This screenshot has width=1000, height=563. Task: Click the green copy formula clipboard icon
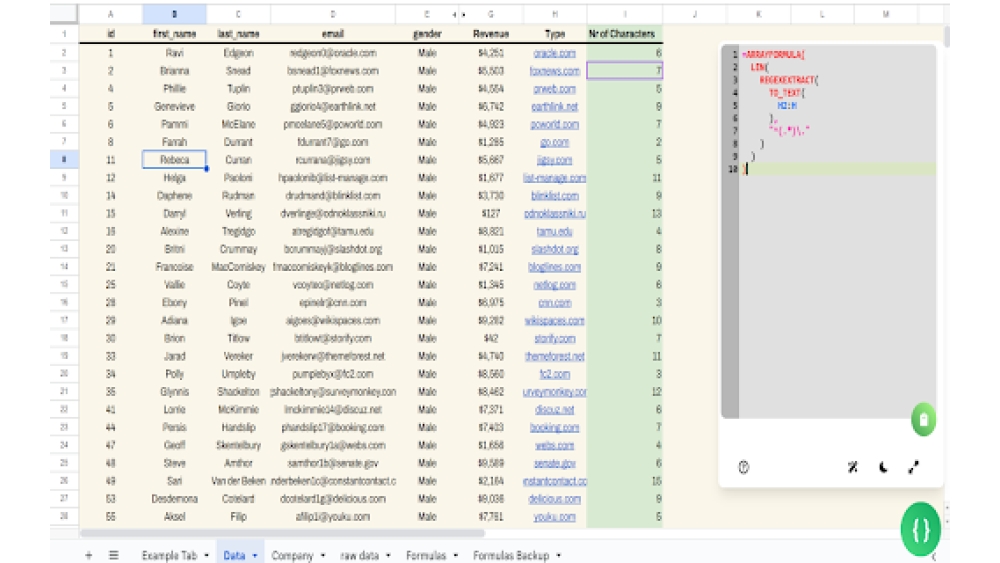(922, 419)
